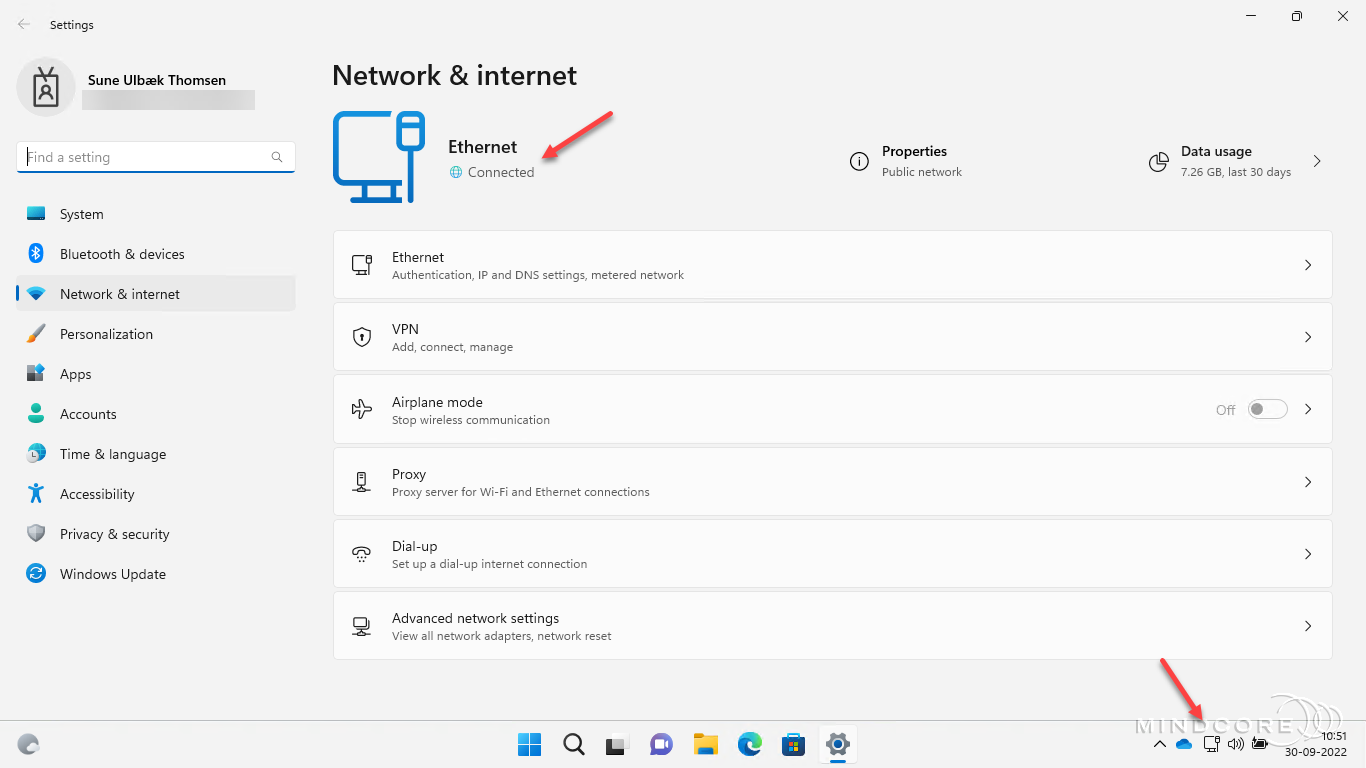Open Apps settings from the sidebar
Screen dimensions: 1366x768
74,373
